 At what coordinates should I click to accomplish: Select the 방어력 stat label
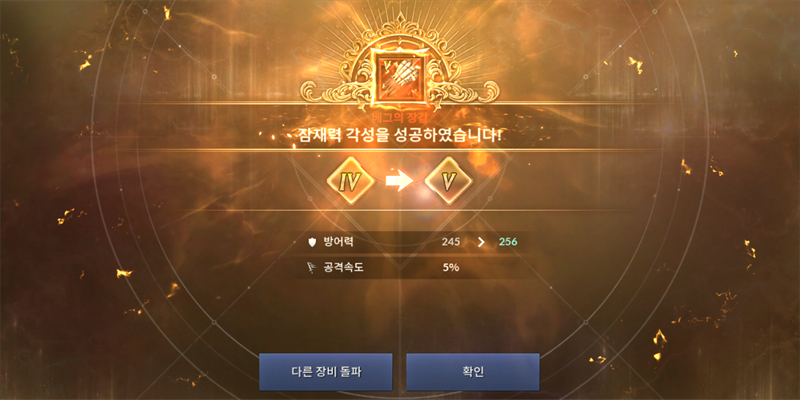click(x=338, y=242)
